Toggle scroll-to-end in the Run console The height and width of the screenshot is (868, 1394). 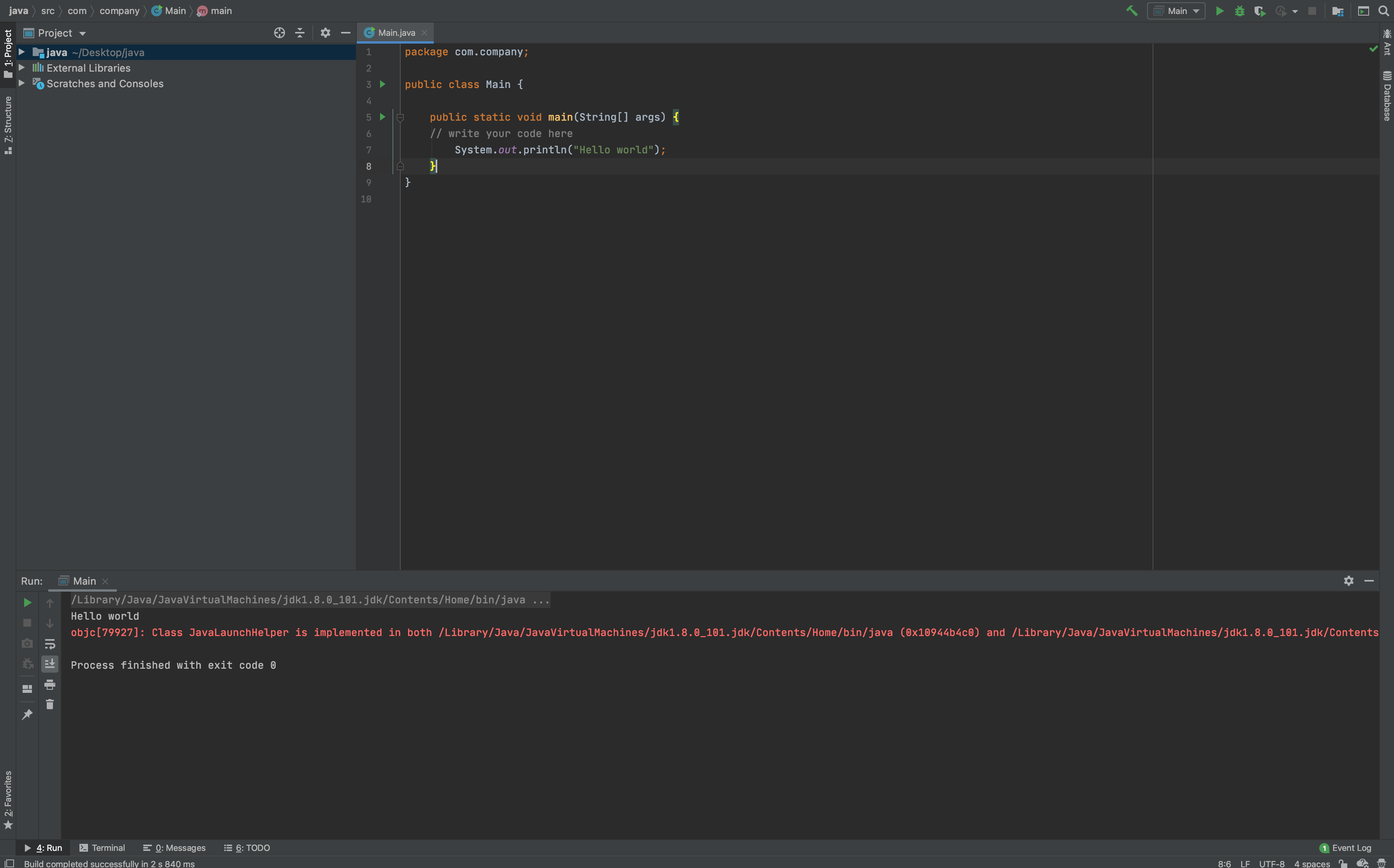click(50, 664)
